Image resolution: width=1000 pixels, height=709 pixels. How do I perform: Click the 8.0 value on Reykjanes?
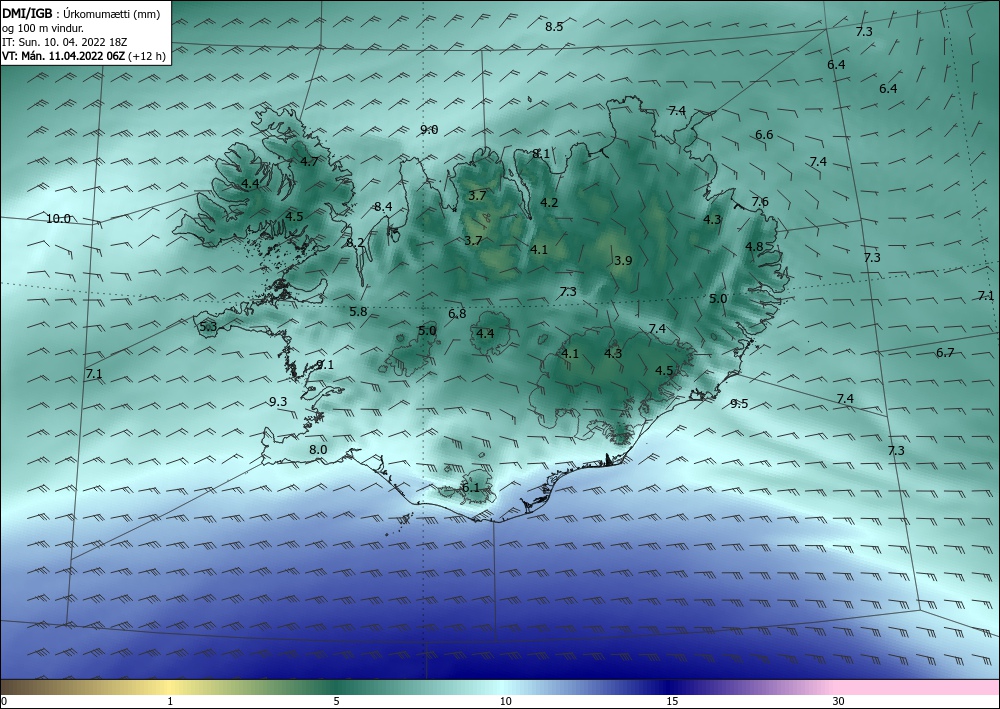(x=318, y=450)
